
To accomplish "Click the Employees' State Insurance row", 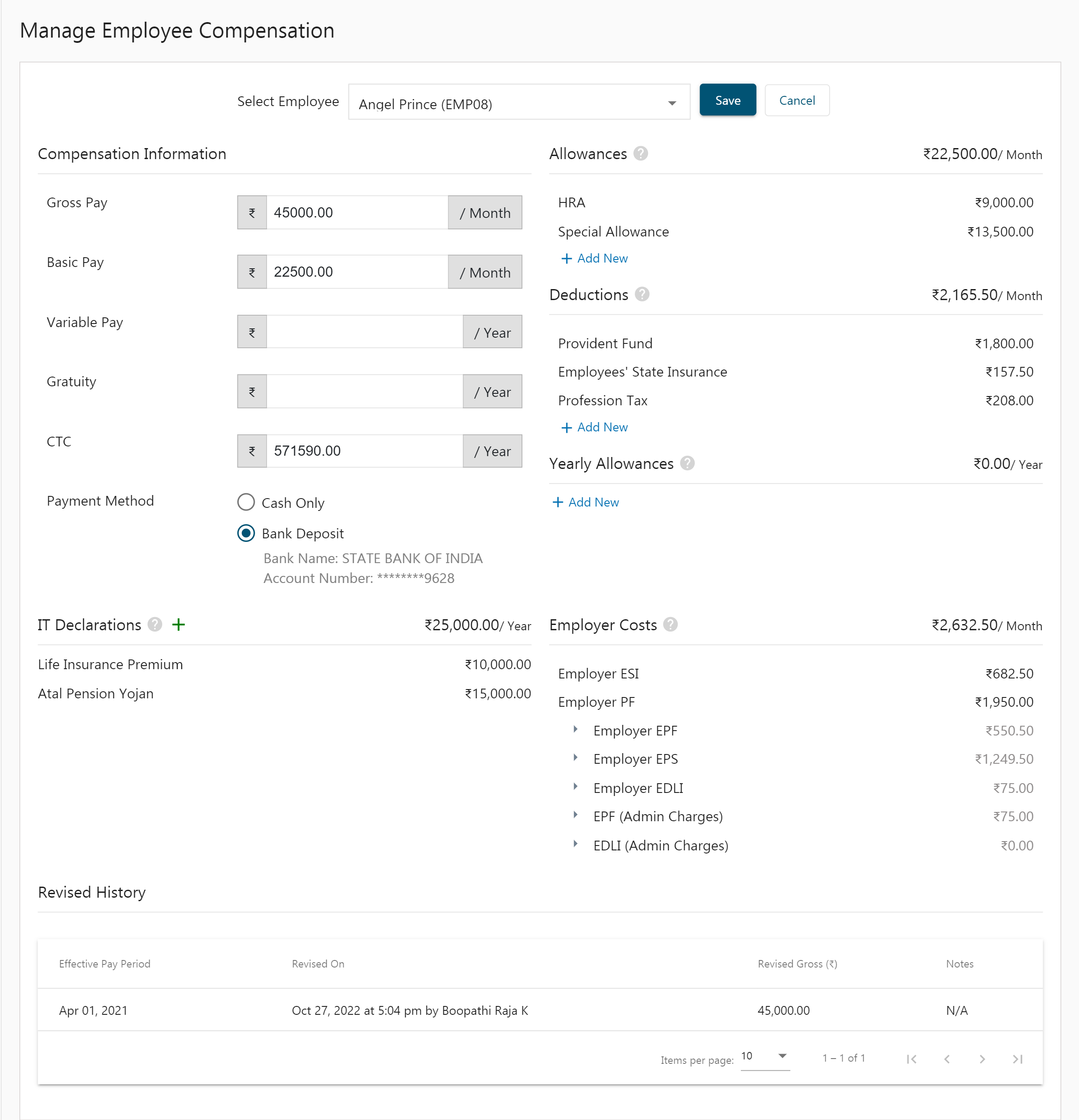I will [x=796, y=372].
